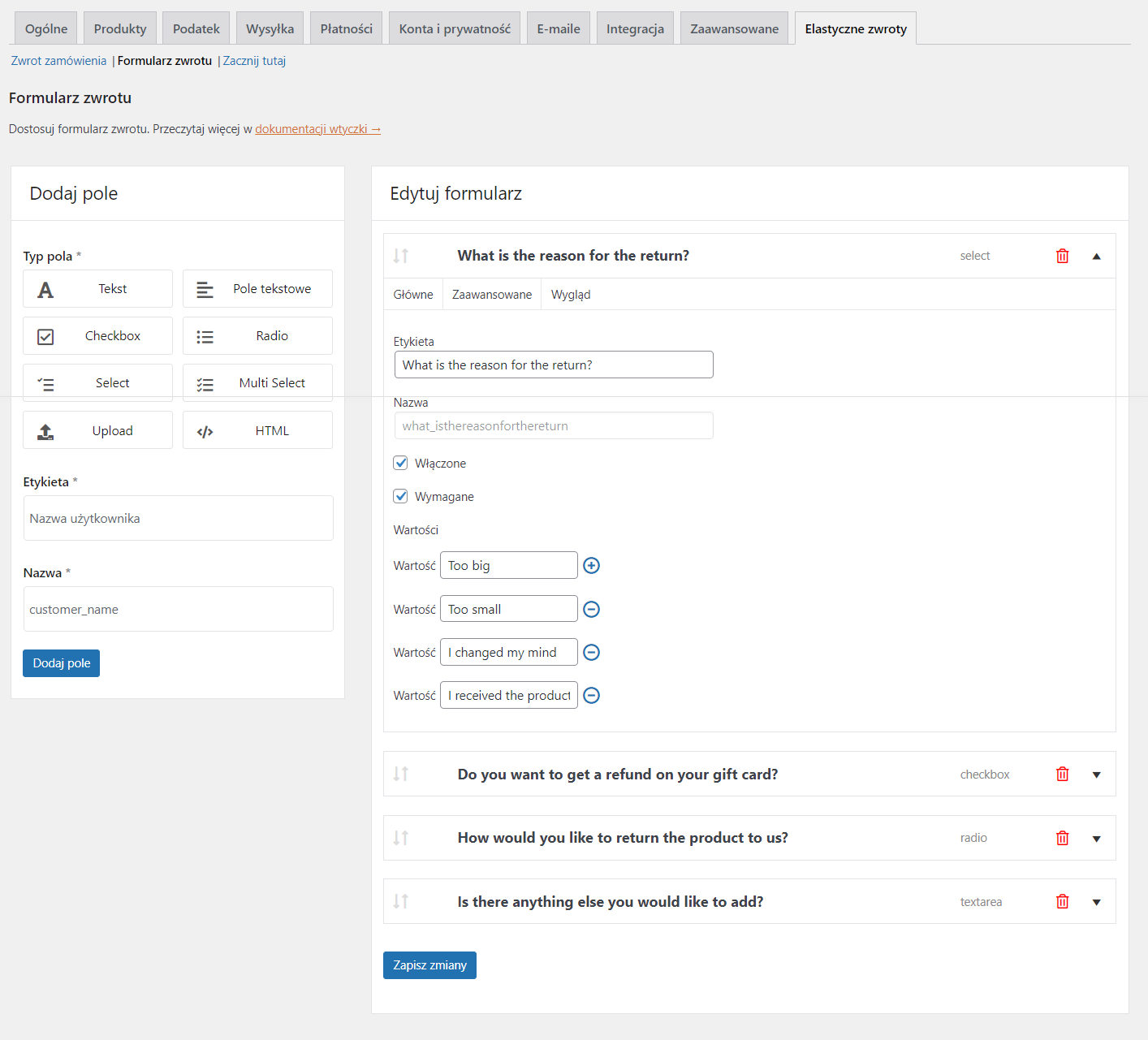The height and width of the screenshot is (1040, 1148).
Task: Edit the Too small value input
Action: (x=509, y=609)
